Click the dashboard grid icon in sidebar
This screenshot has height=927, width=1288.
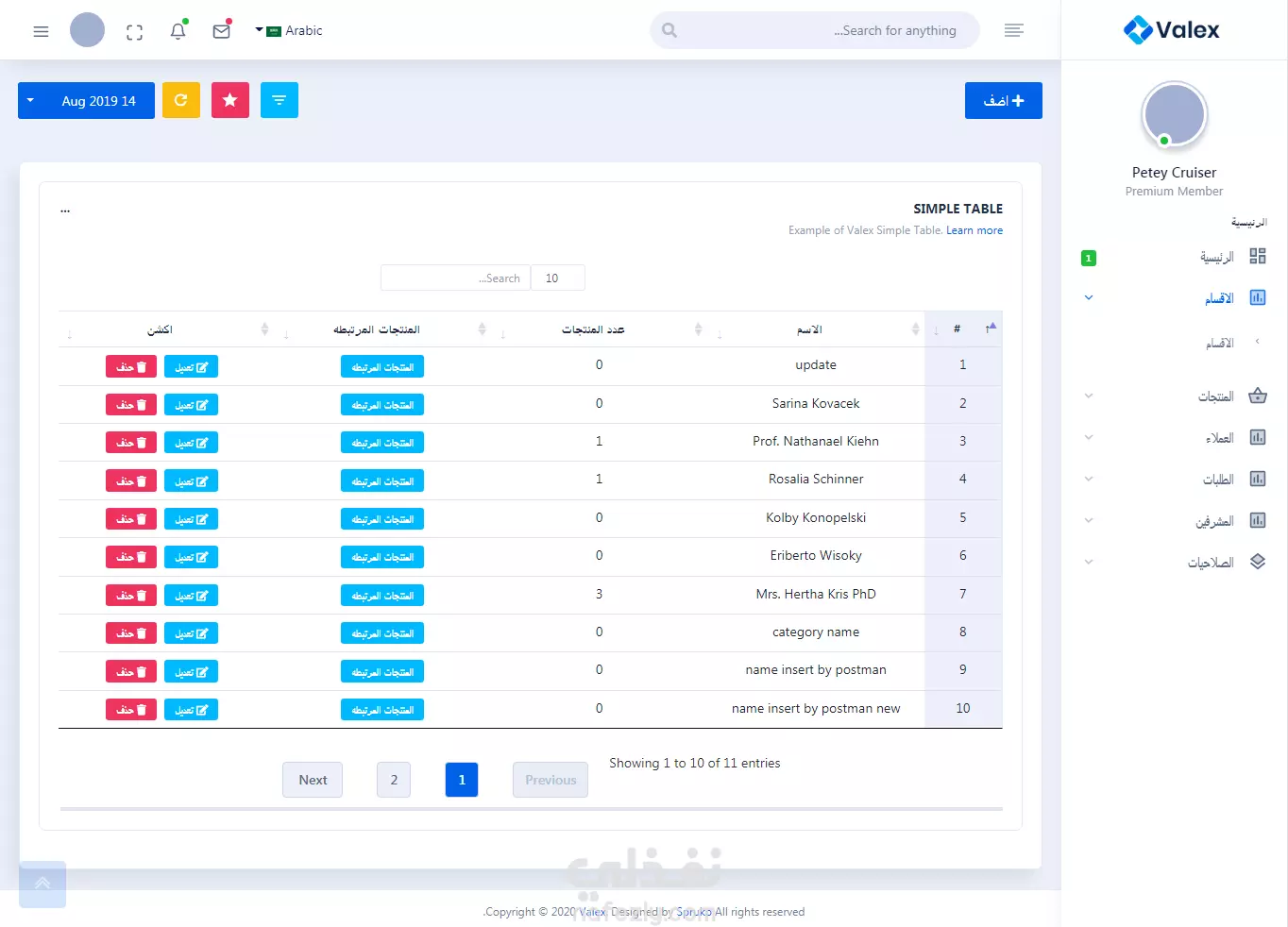click(x=1258, y=256)
